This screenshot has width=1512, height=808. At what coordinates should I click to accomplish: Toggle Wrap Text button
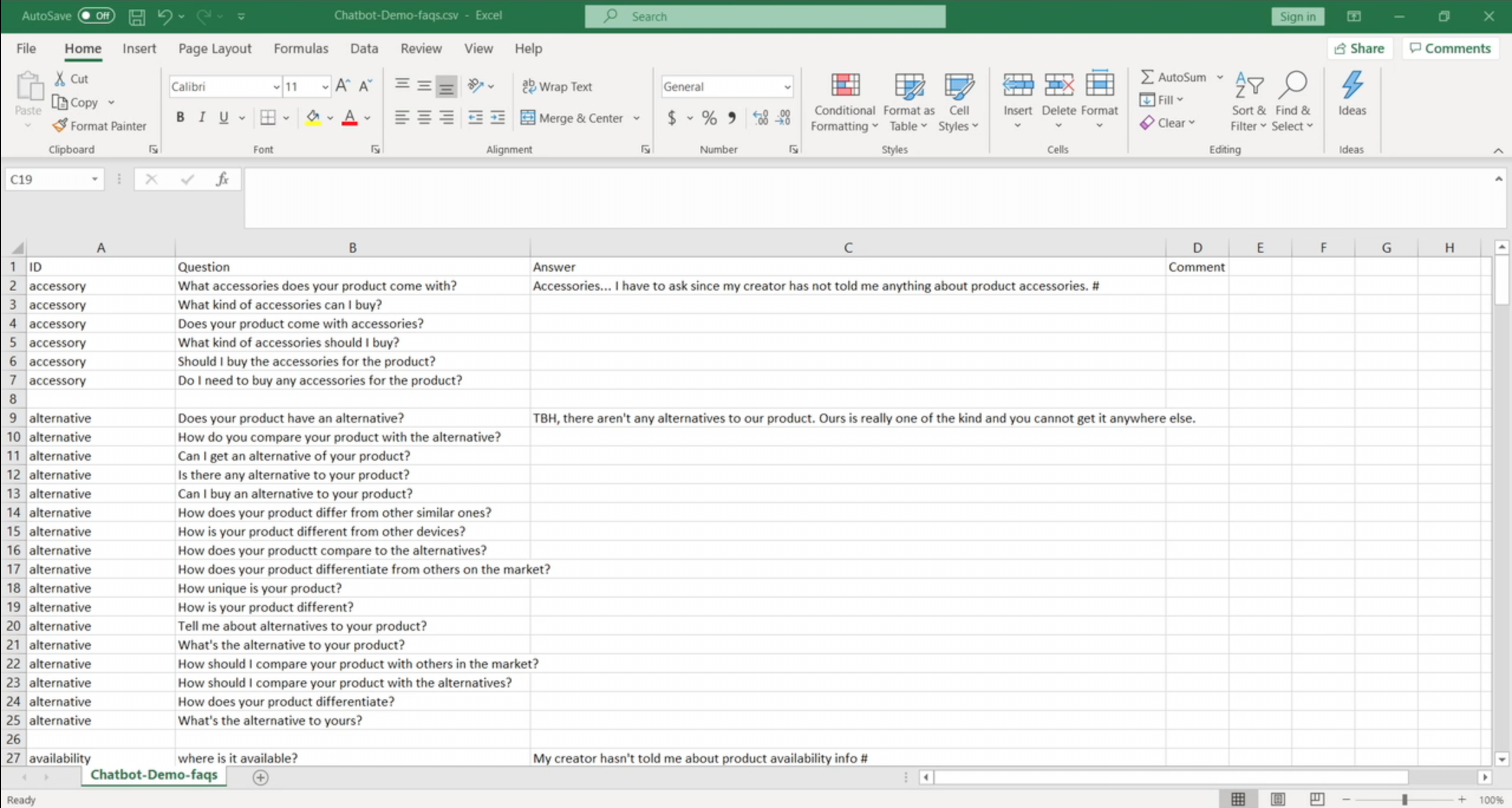pos(557,87)
